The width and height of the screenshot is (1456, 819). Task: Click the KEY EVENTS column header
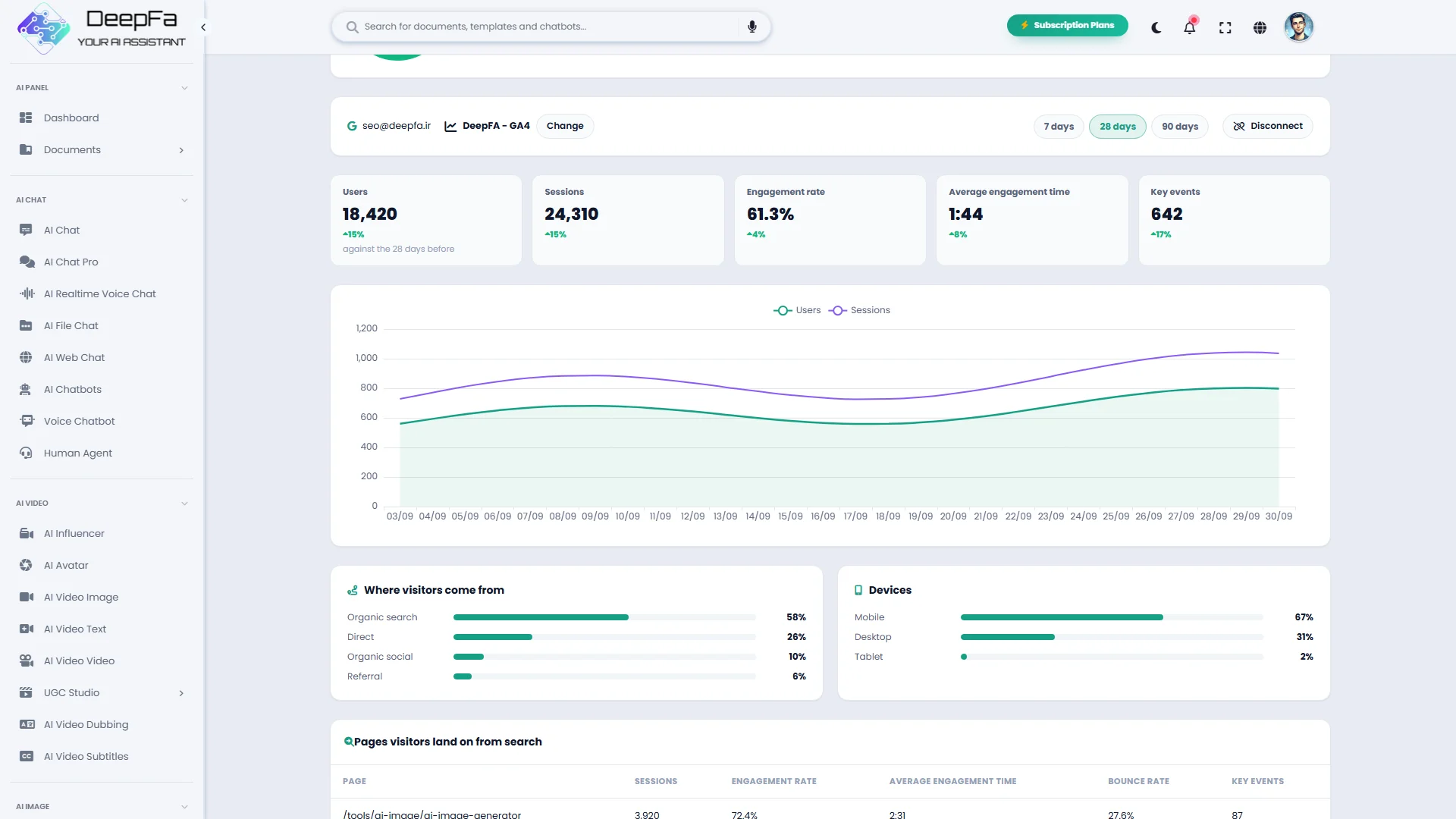(1257, 781)
